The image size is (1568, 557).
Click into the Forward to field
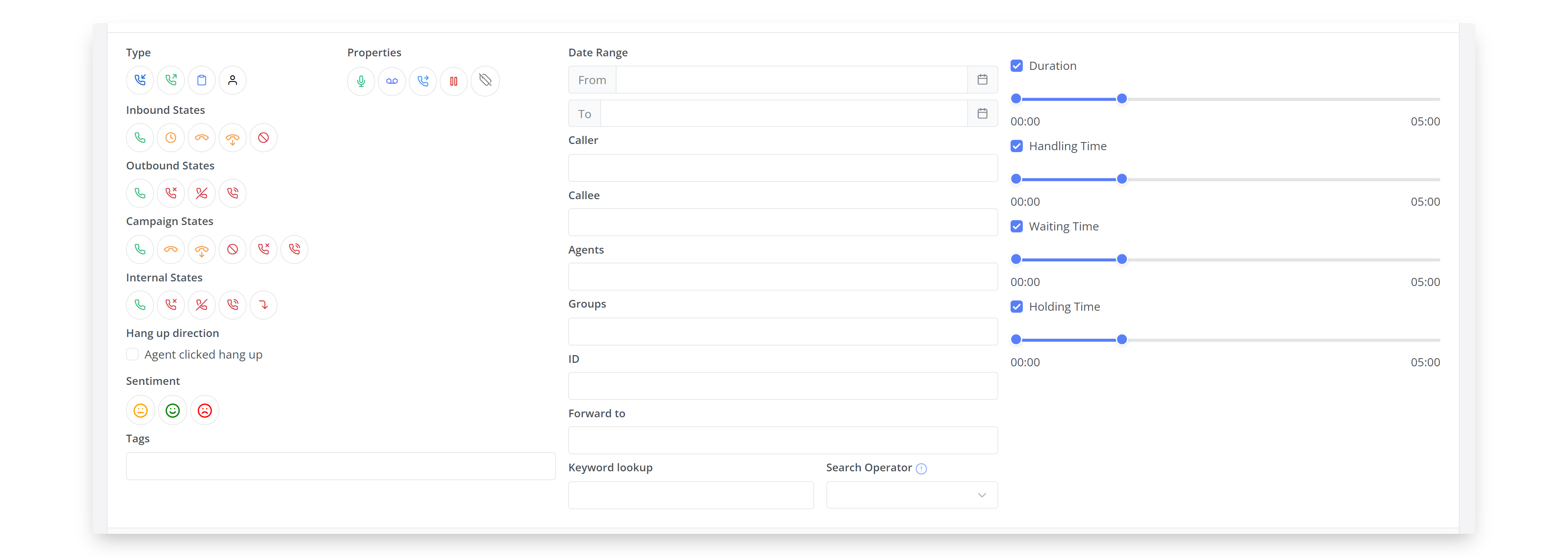click(783, 441)
